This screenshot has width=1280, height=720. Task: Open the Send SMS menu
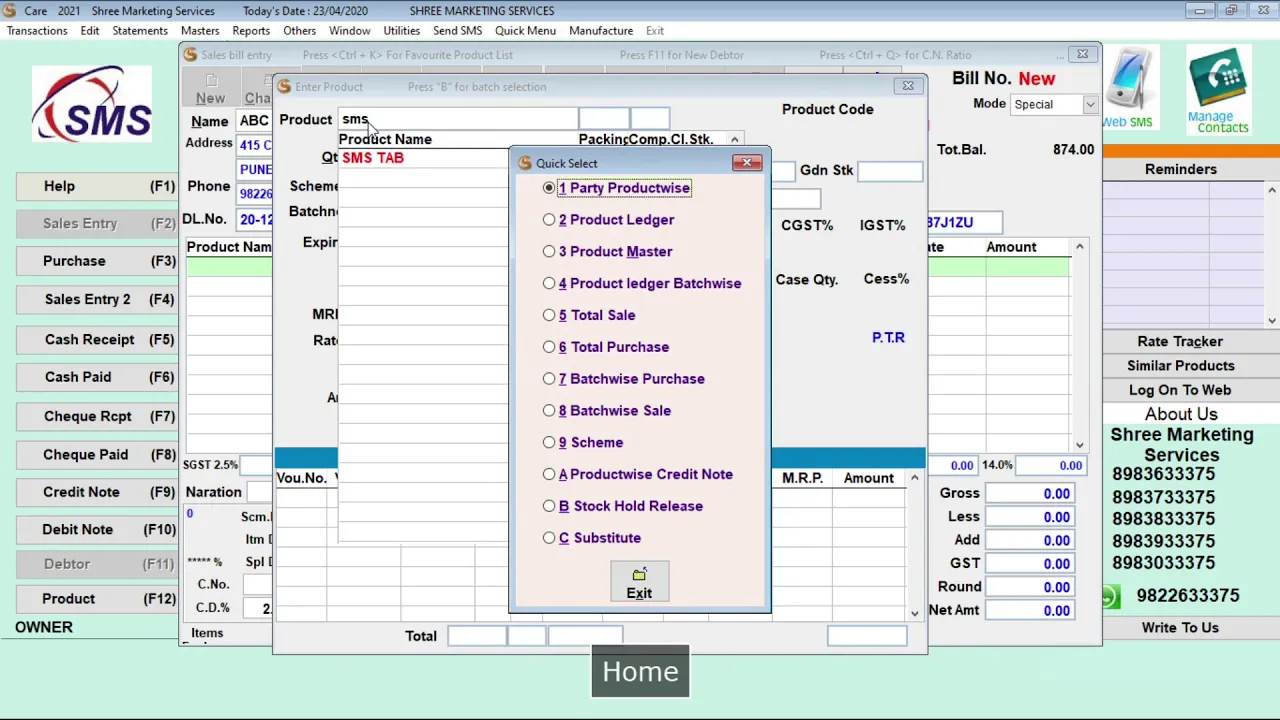pyautogui.click(x=457, y=31)
